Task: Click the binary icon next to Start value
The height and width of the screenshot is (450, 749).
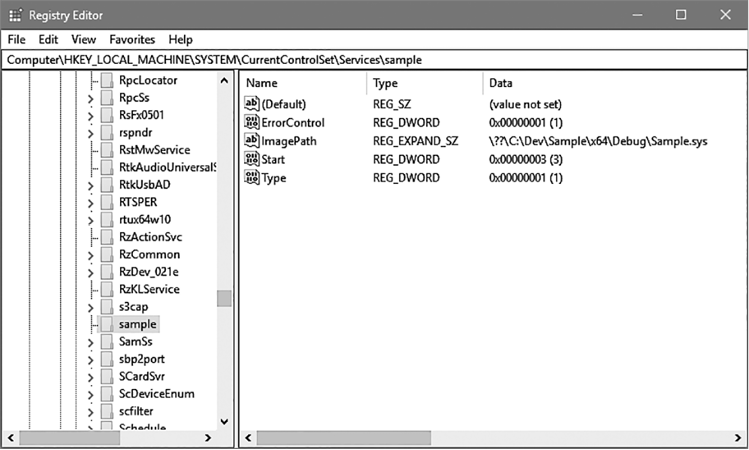Action: (251, 159)
